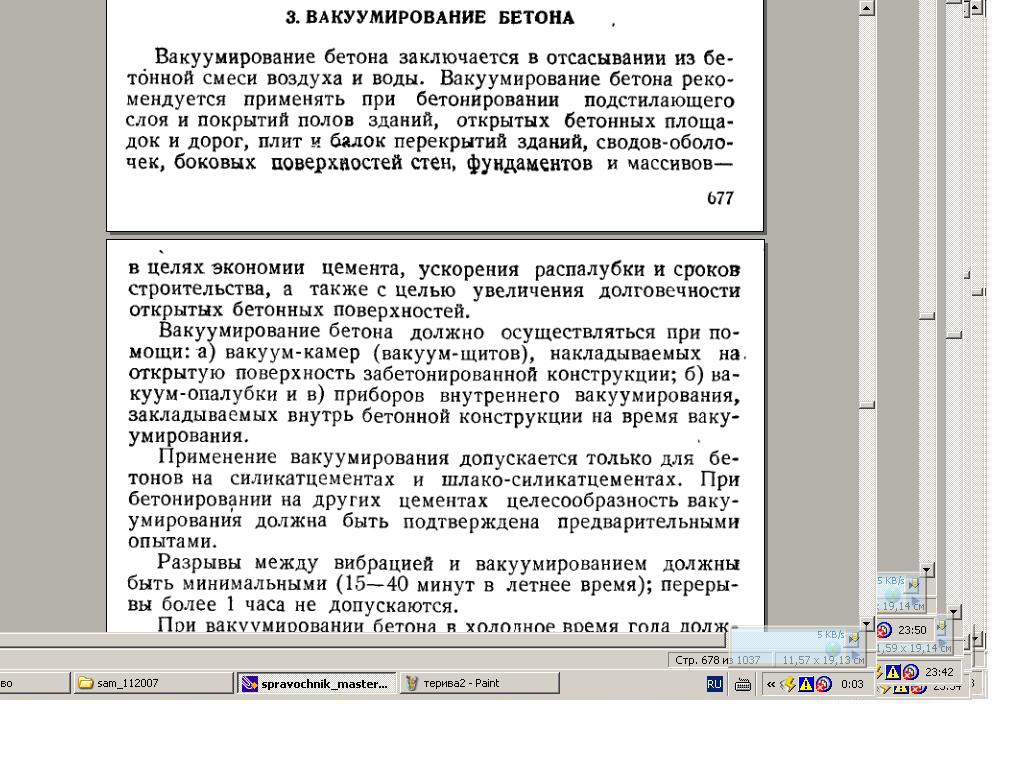Click the 0:03 system clock
This screenshot has height=768, width=1024.
pos(852,684)
